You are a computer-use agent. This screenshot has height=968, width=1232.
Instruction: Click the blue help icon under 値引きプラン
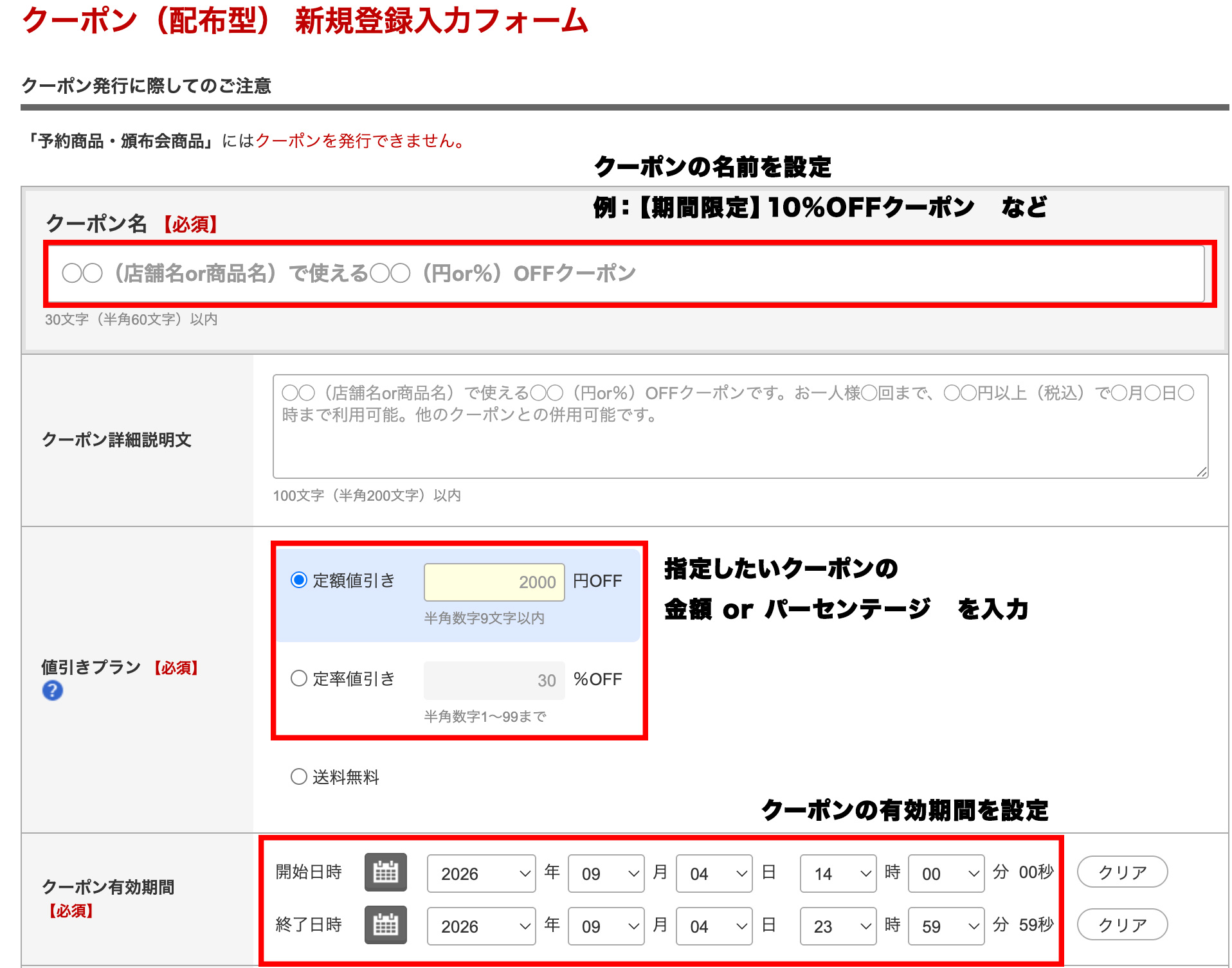click(x=53, y=690)
